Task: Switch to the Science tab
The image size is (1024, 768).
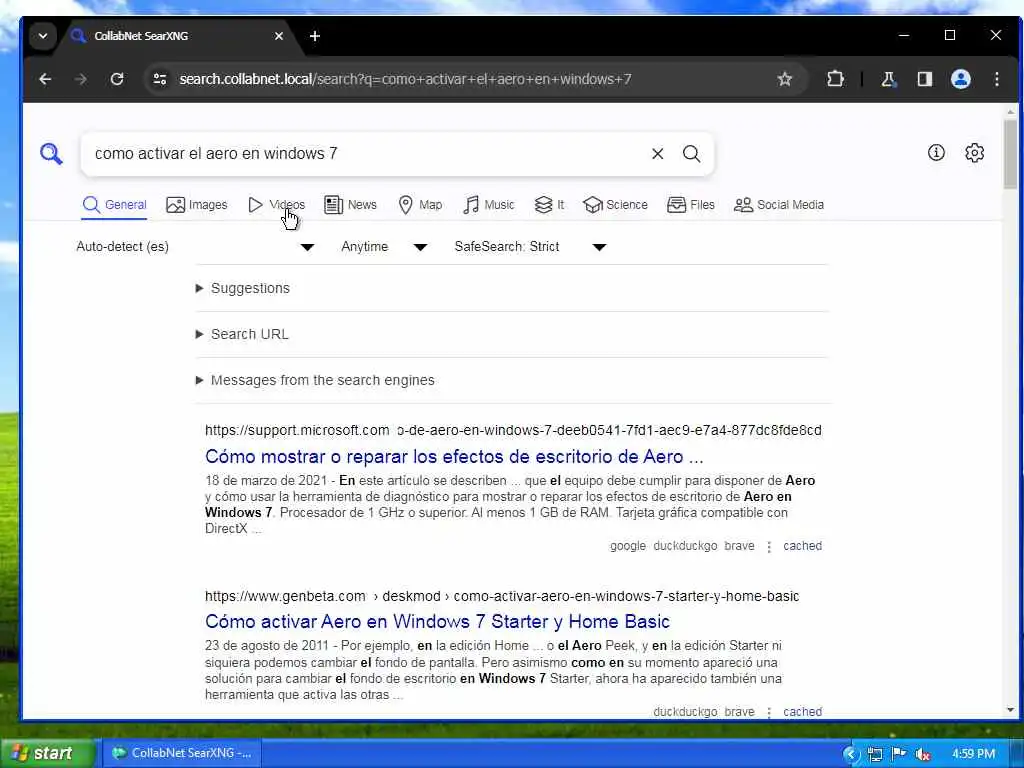Action: [615, 205]
